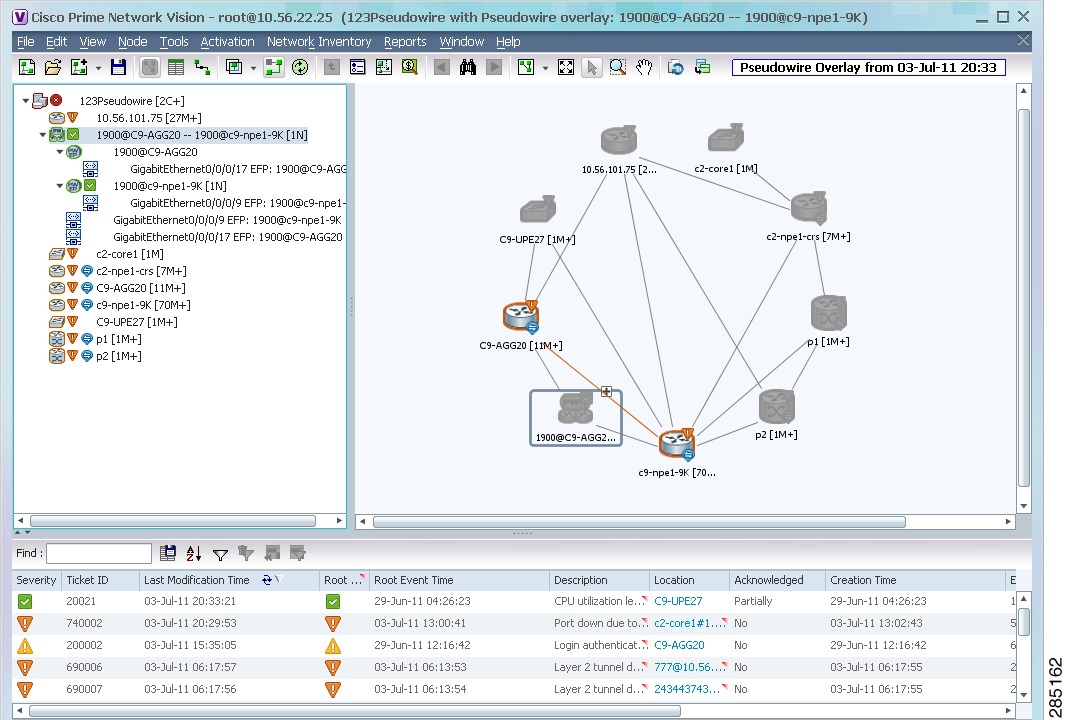Click the Find binoculars icon in toolbar

point(468,67)
